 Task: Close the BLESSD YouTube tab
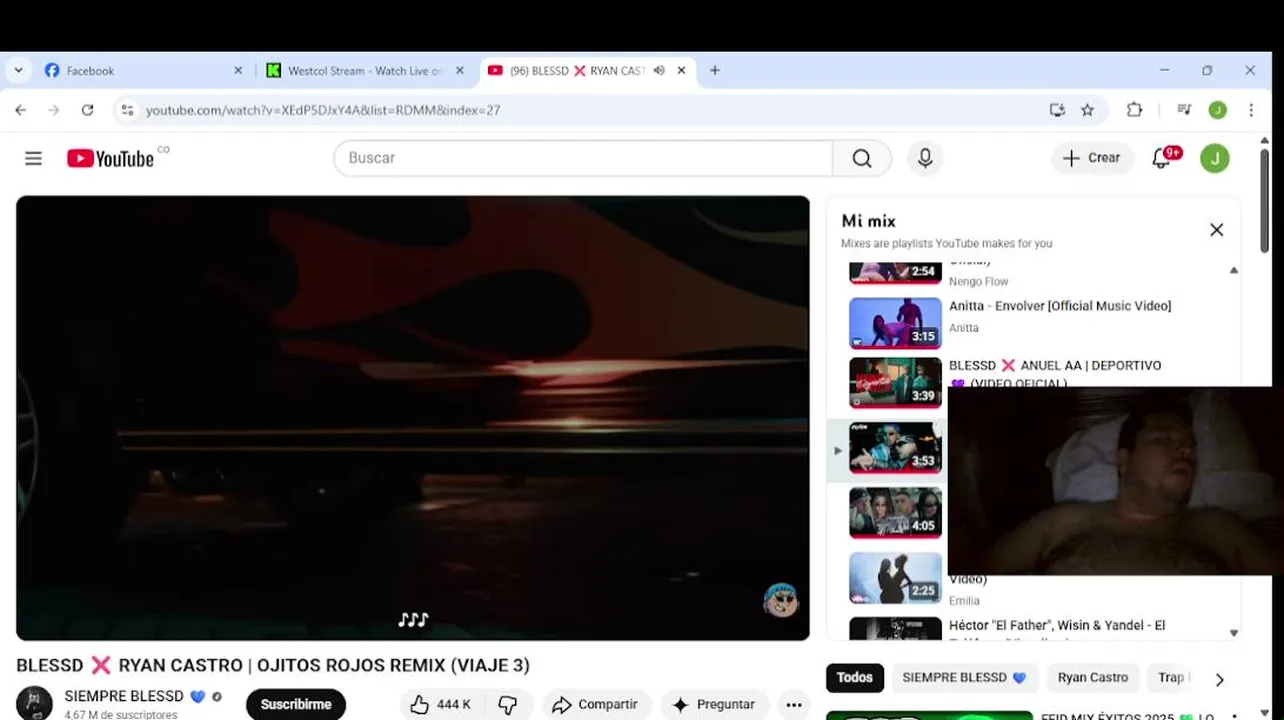tap(682, 71)
